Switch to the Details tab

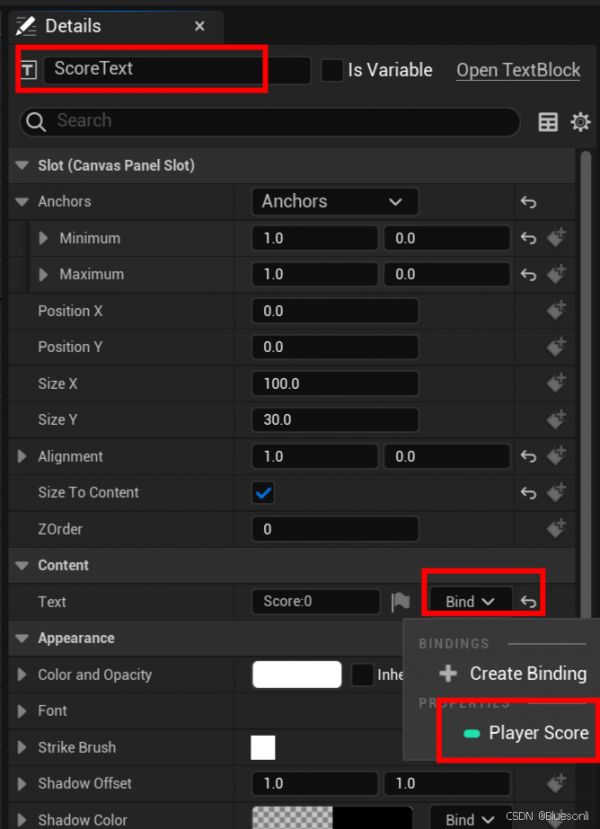coord(72,26)
